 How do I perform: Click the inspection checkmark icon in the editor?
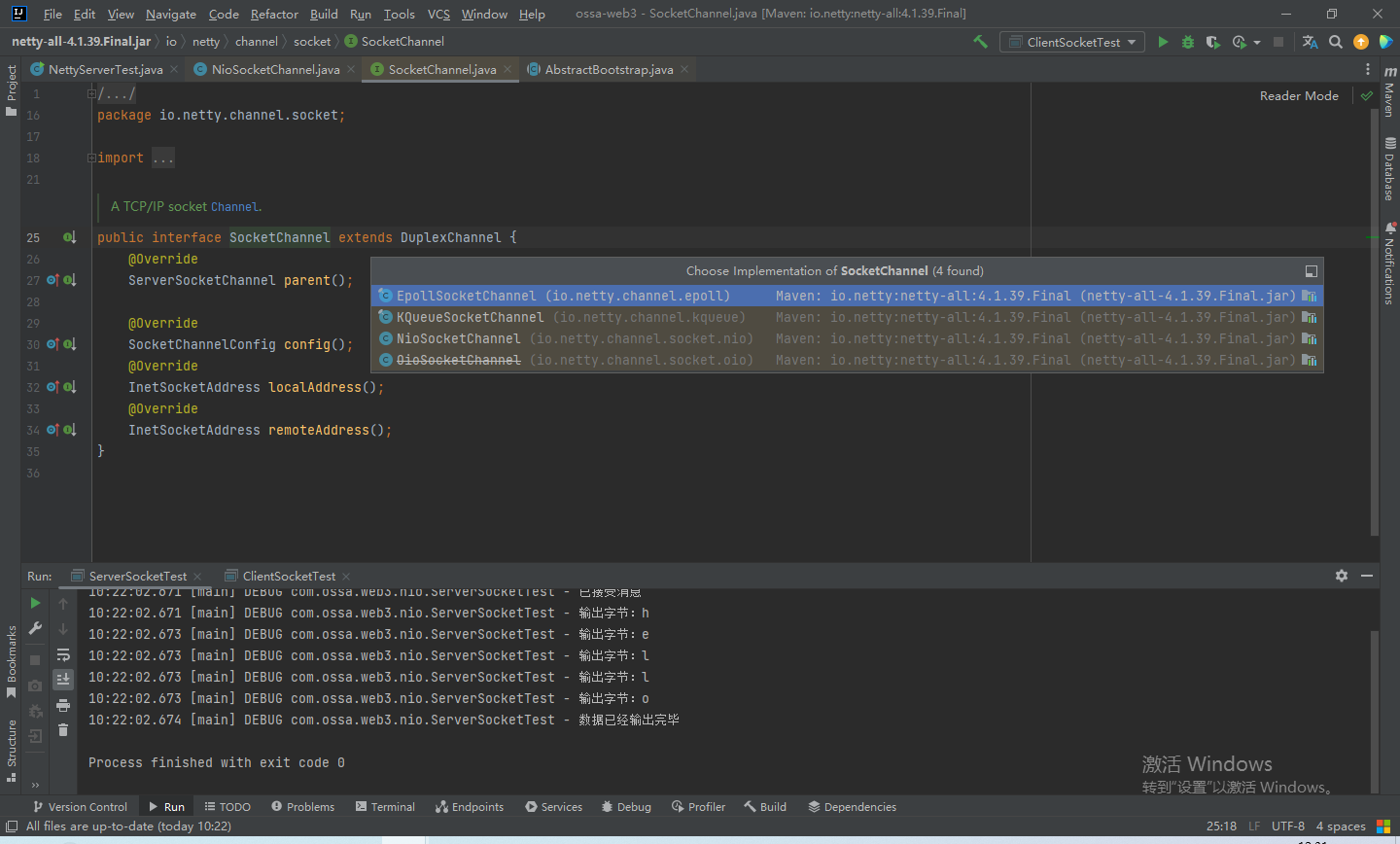coord(1367,95)
